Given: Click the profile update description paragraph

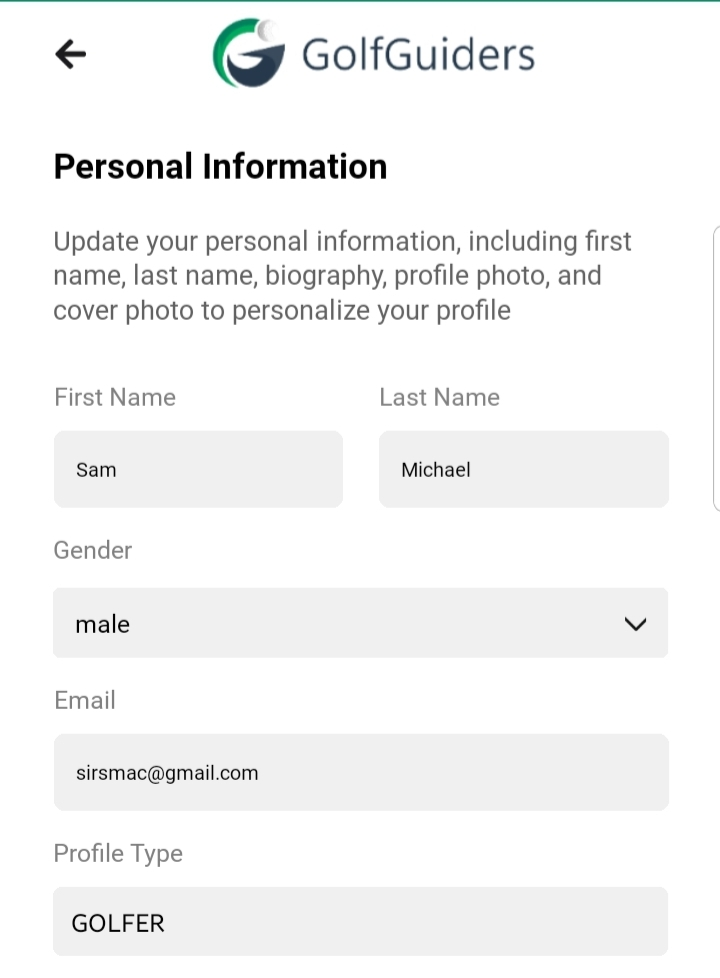Looking at the screenshot, I should point(343,275).
